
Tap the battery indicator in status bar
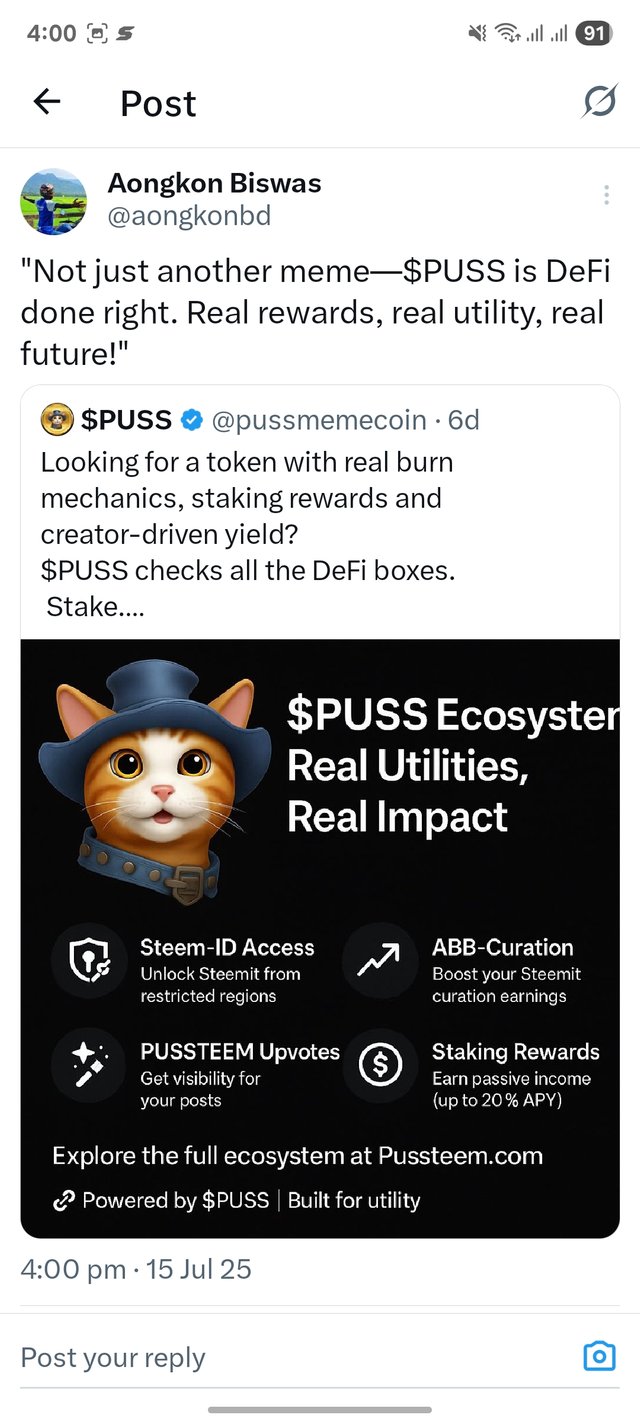pyautogui.click(x=593, y=33)
